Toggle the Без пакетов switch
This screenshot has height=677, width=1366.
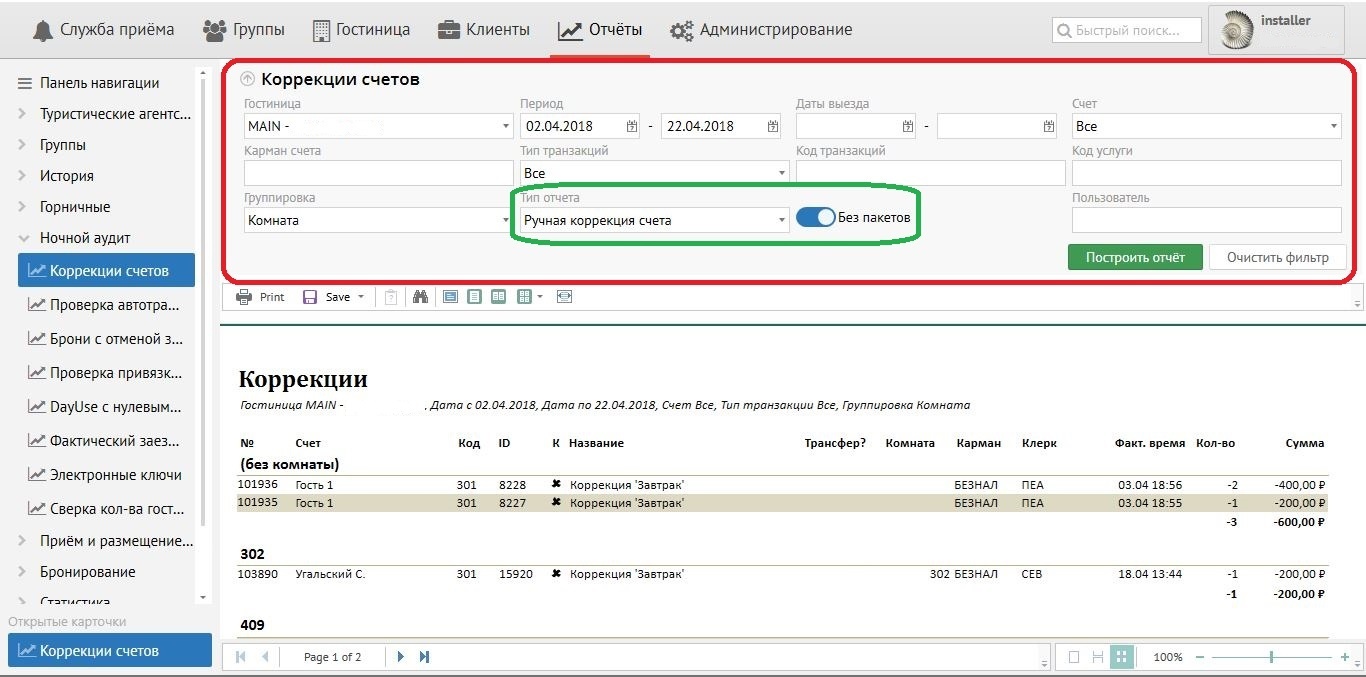pyautogui.click(x=815, y=217)
